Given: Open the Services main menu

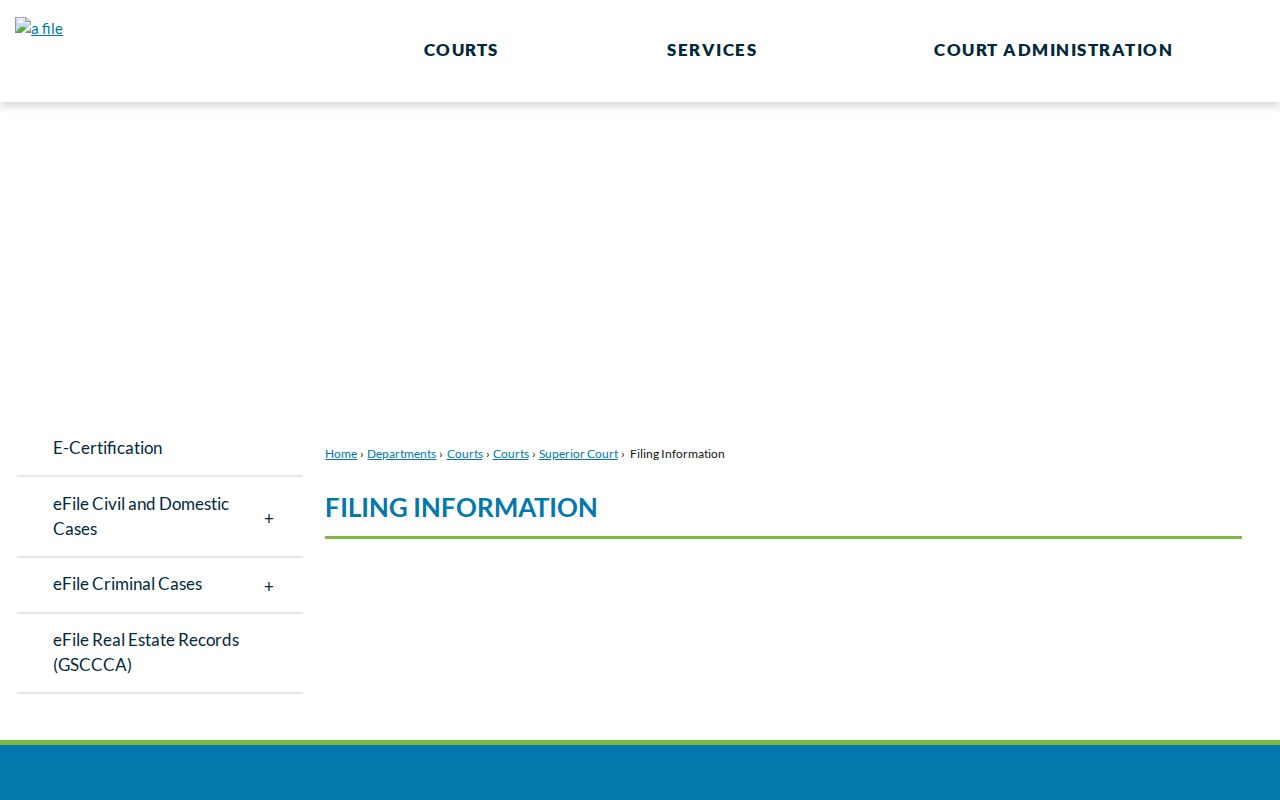Looking at the screenshot, I should click(712, 50).
